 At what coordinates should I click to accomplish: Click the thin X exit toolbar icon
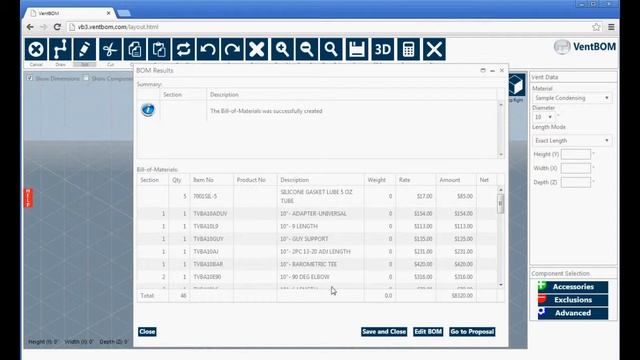pyautogui.click(x=434, y=49)
